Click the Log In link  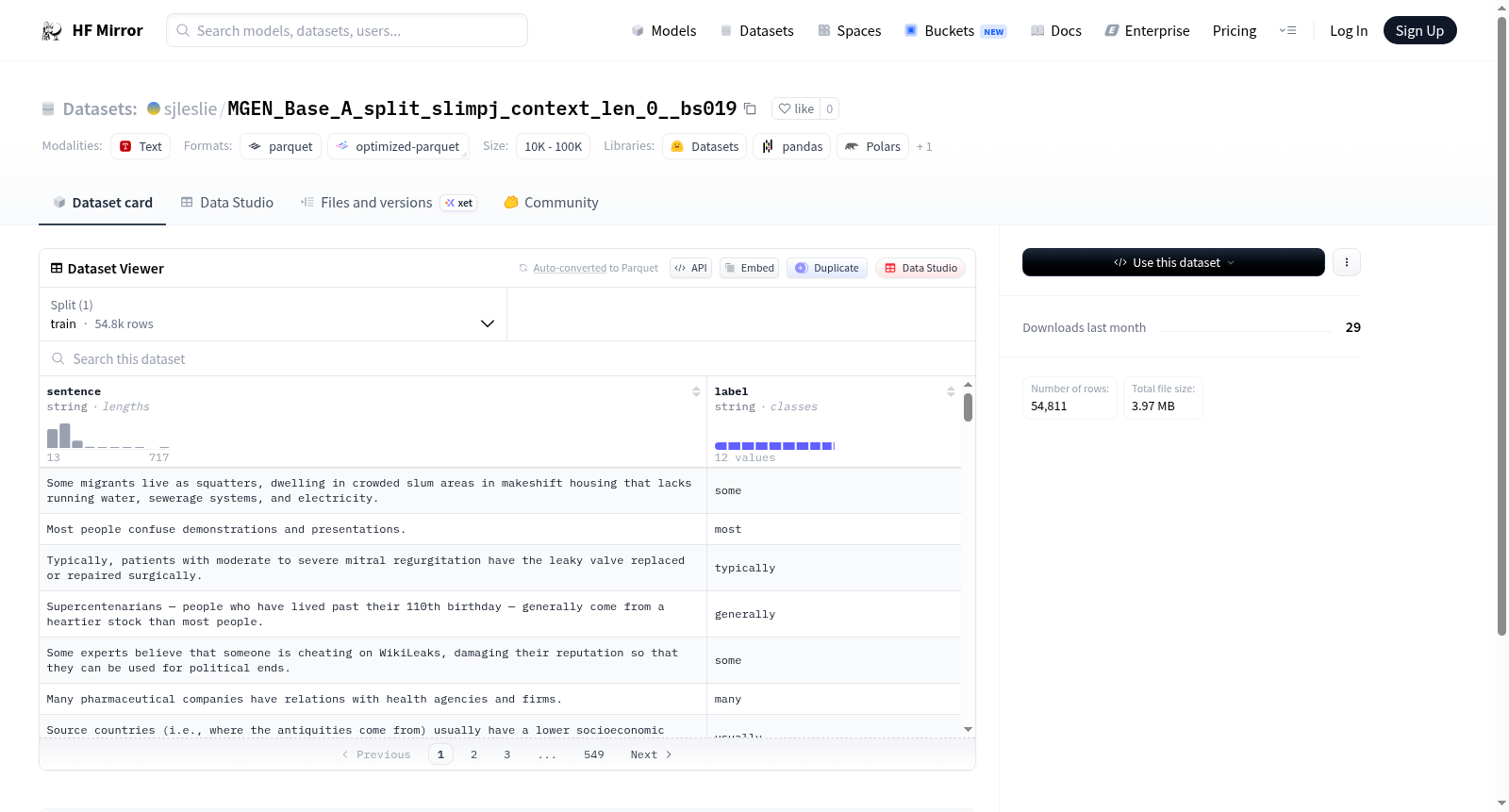click(1349, 30)
